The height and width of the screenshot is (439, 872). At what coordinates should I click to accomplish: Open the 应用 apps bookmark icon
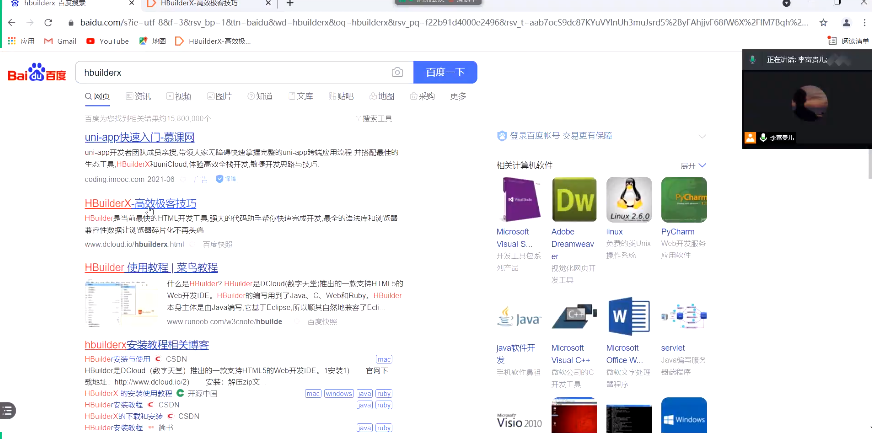coord(21,41)
